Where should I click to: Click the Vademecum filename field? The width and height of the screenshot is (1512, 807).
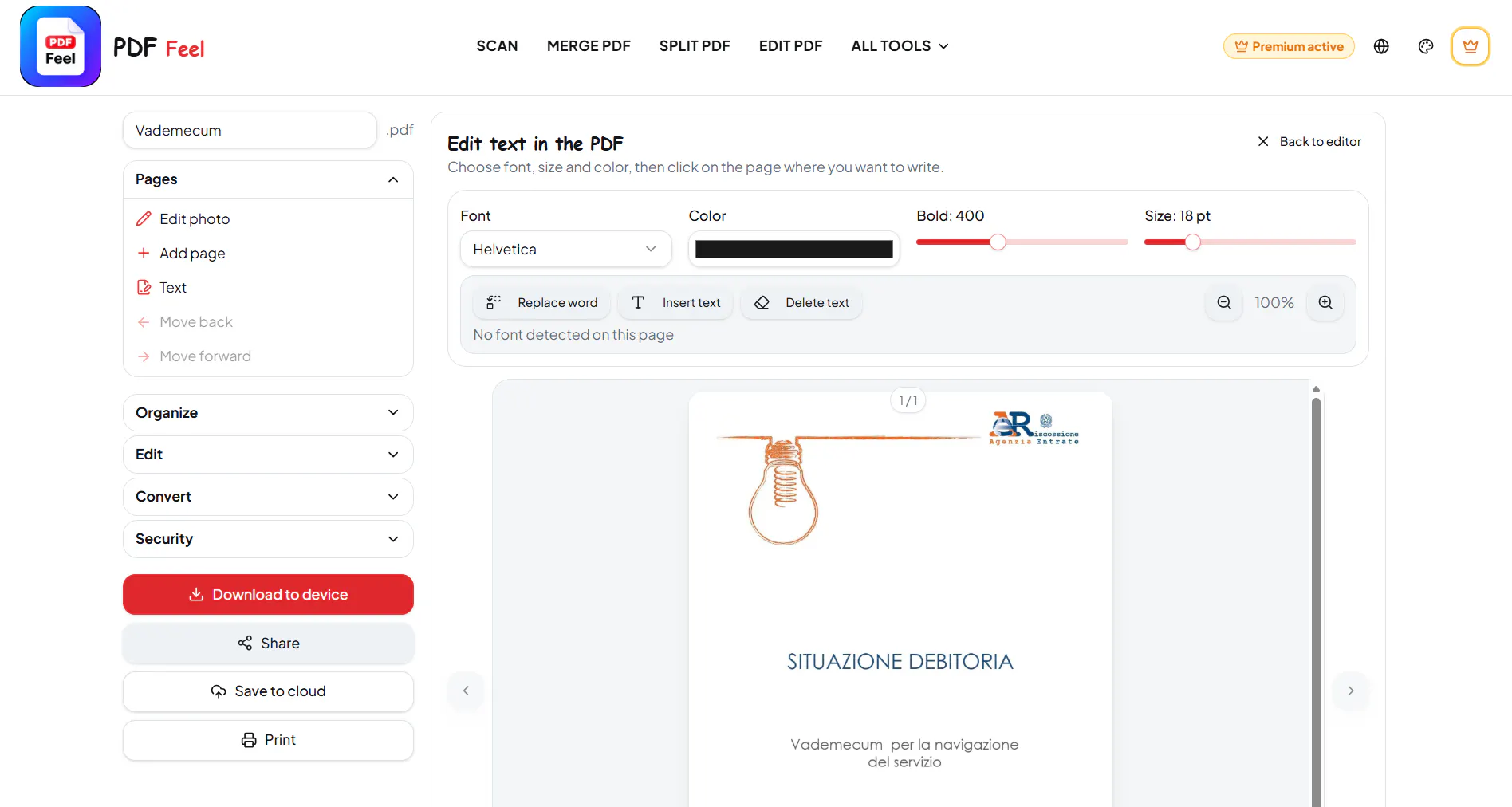pos(250,130)
